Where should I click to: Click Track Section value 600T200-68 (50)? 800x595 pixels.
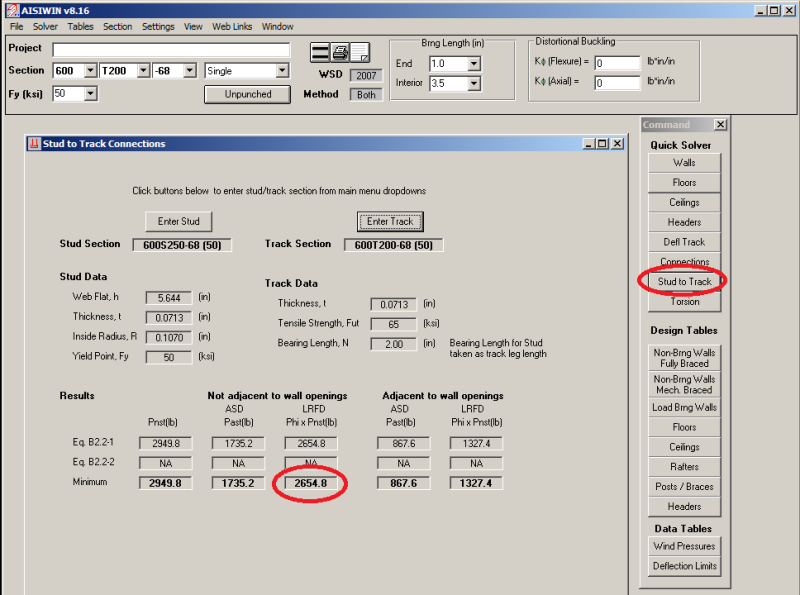coord(393,245)
